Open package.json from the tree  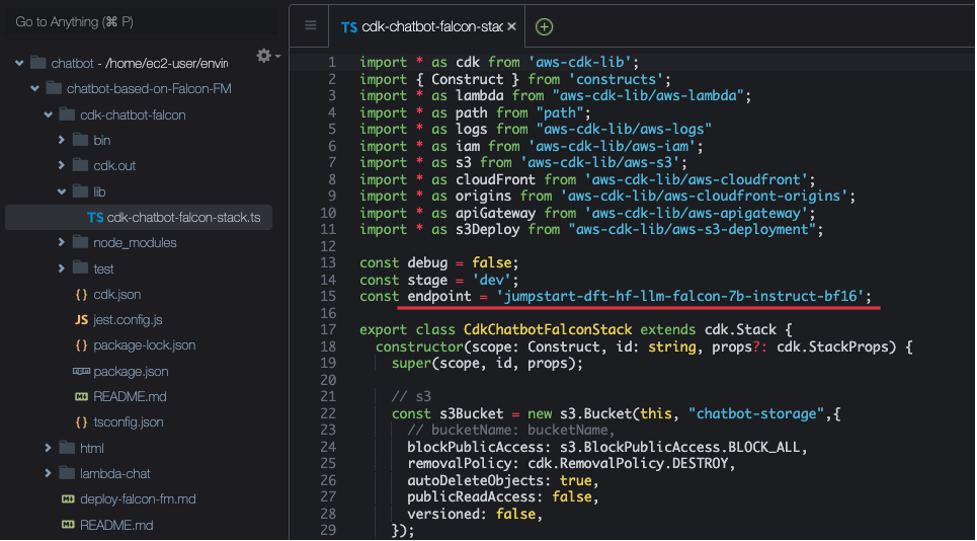coord(130,371)
